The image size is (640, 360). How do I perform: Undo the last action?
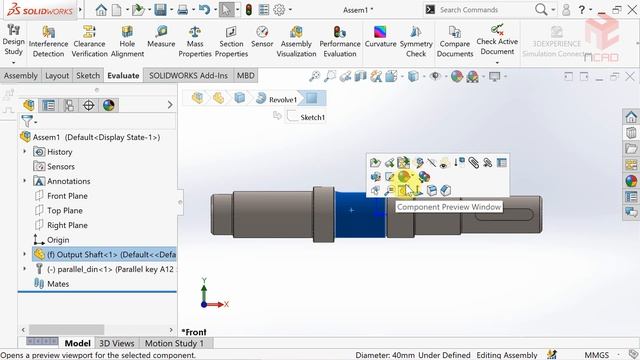(204, 9)
